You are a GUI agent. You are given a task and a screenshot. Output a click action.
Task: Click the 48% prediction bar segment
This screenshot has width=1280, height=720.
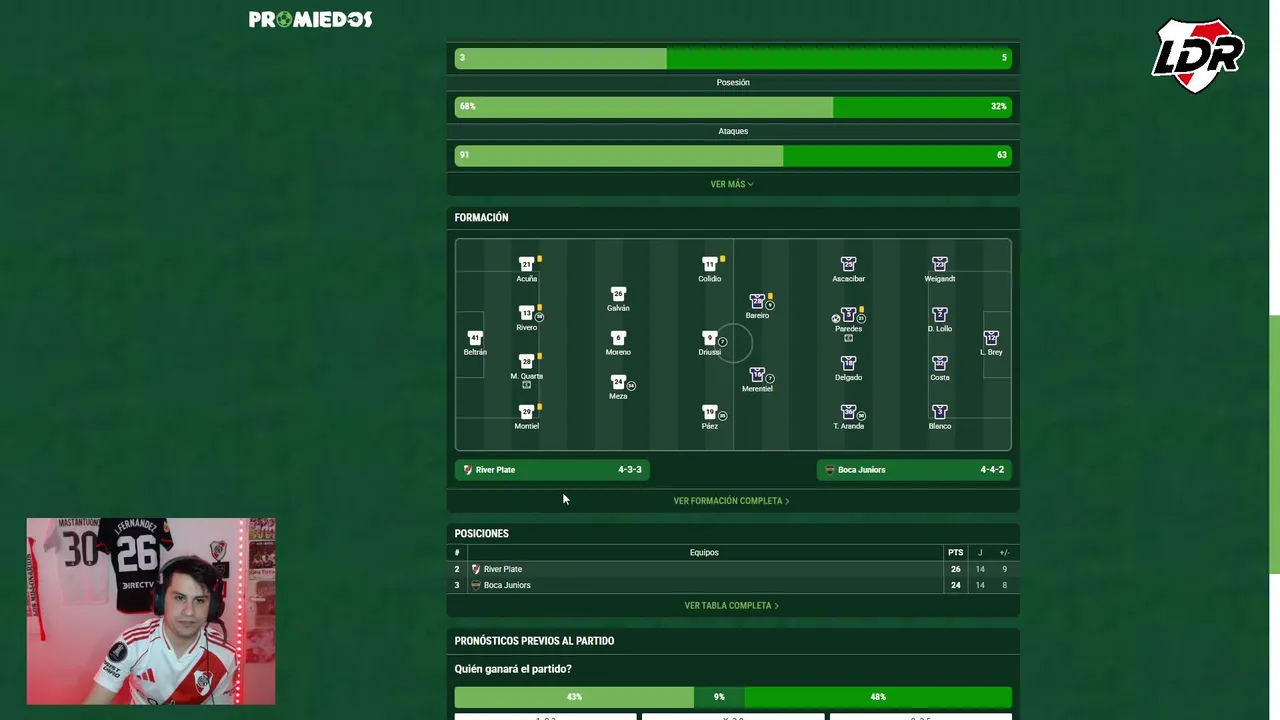tap(878, 697)
